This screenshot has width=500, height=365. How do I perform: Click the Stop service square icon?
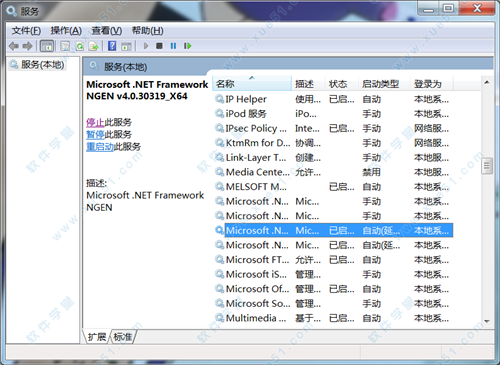click(x=159, y=46)
